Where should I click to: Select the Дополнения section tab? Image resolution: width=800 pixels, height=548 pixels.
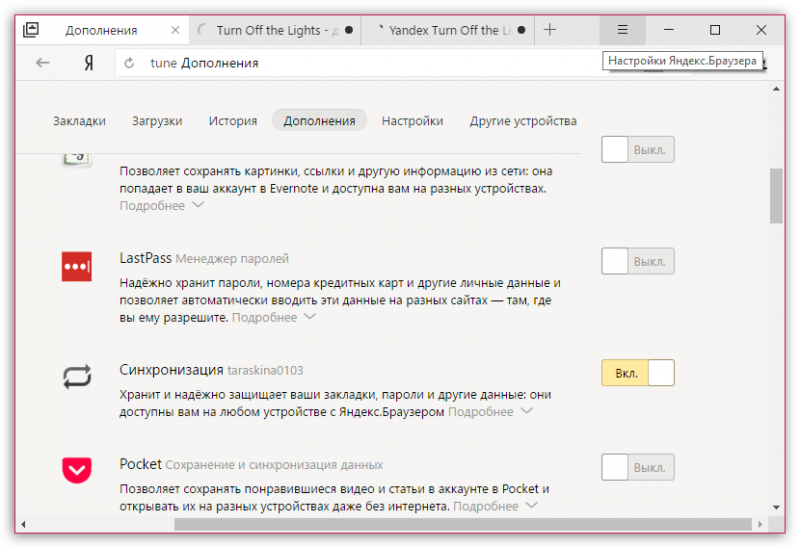pos(319,120)
